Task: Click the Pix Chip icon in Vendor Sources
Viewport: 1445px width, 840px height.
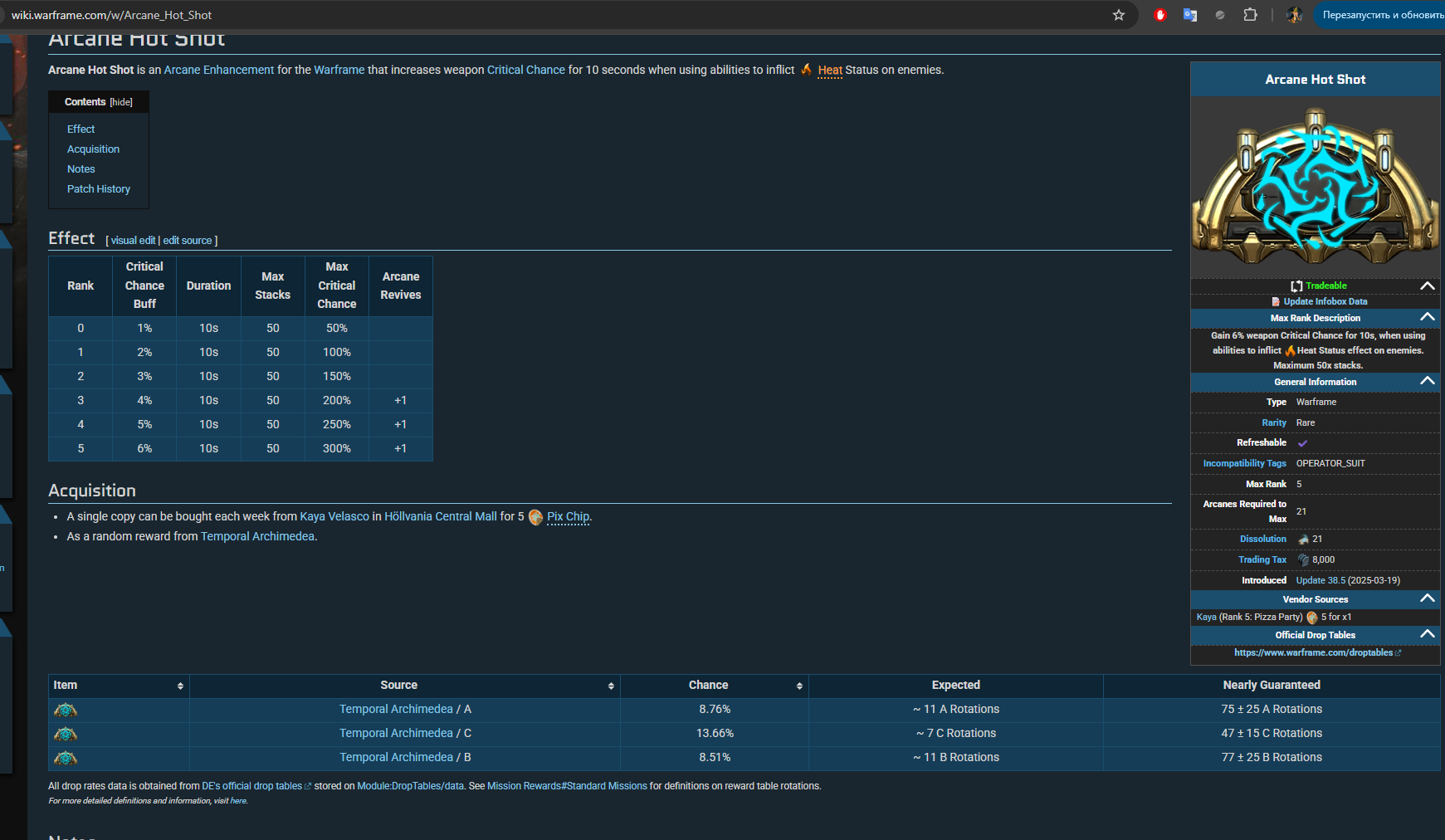Action: pyautogui.click(x=1312, y=618)
